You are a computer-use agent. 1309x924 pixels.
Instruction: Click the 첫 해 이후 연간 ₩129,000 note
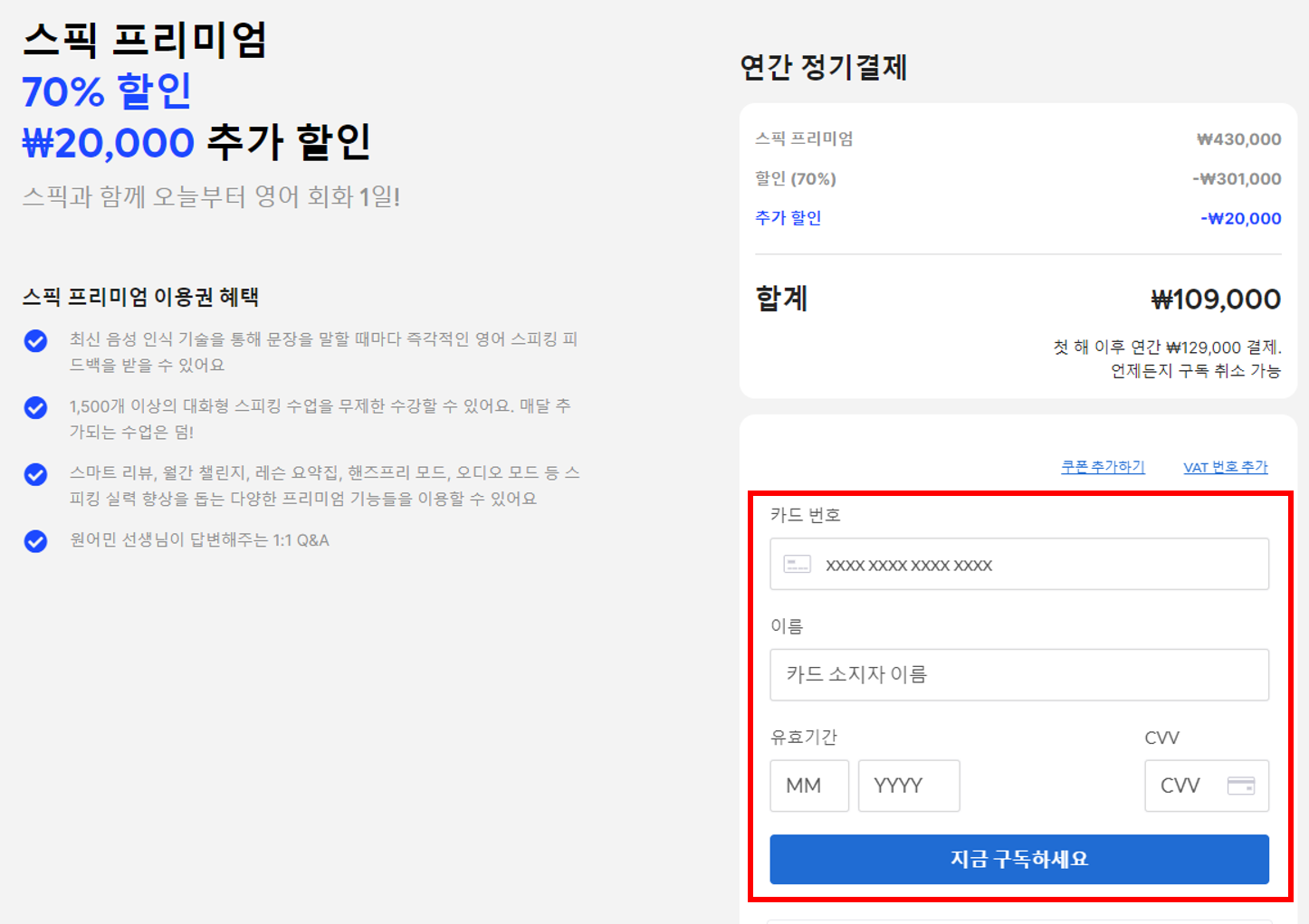[1167, 348]
